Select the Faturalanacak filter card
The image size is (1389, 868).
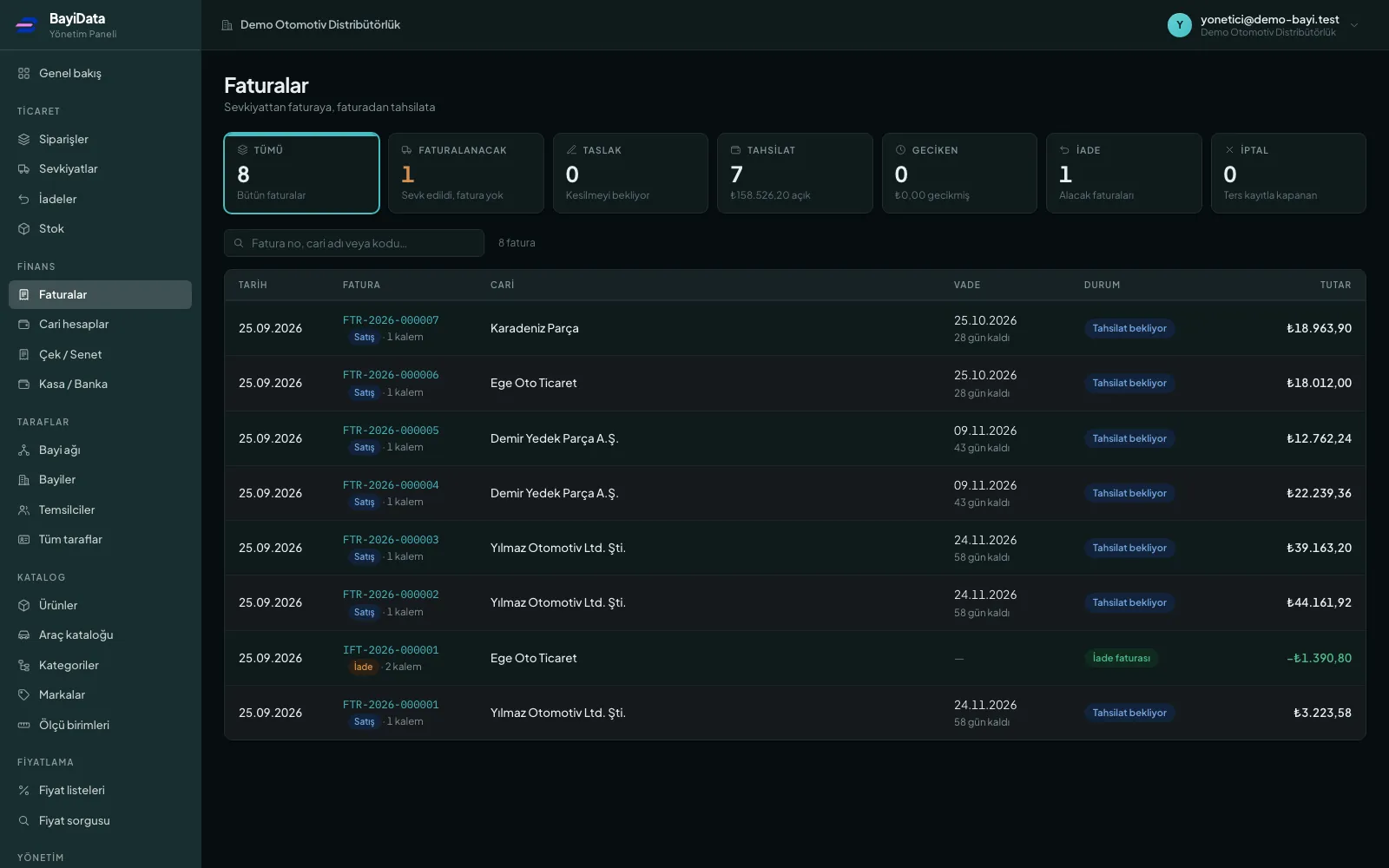pyautogui.click(x=466, y=173)
